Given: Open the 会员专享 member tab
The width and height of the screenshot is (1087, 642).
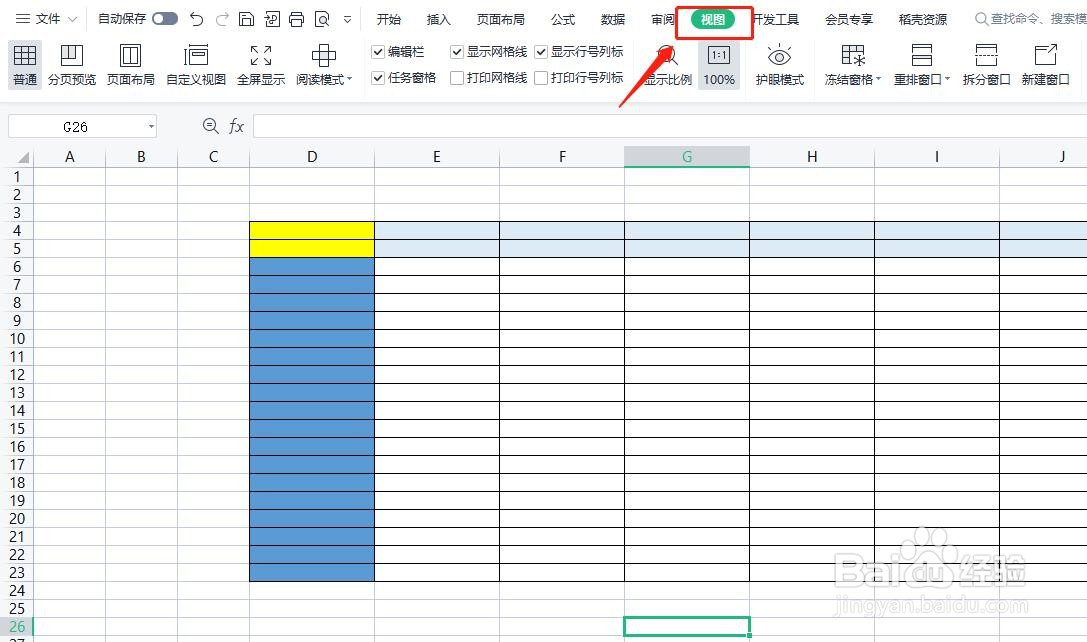Looking at the screenshot, I should [x=849, y=19].
